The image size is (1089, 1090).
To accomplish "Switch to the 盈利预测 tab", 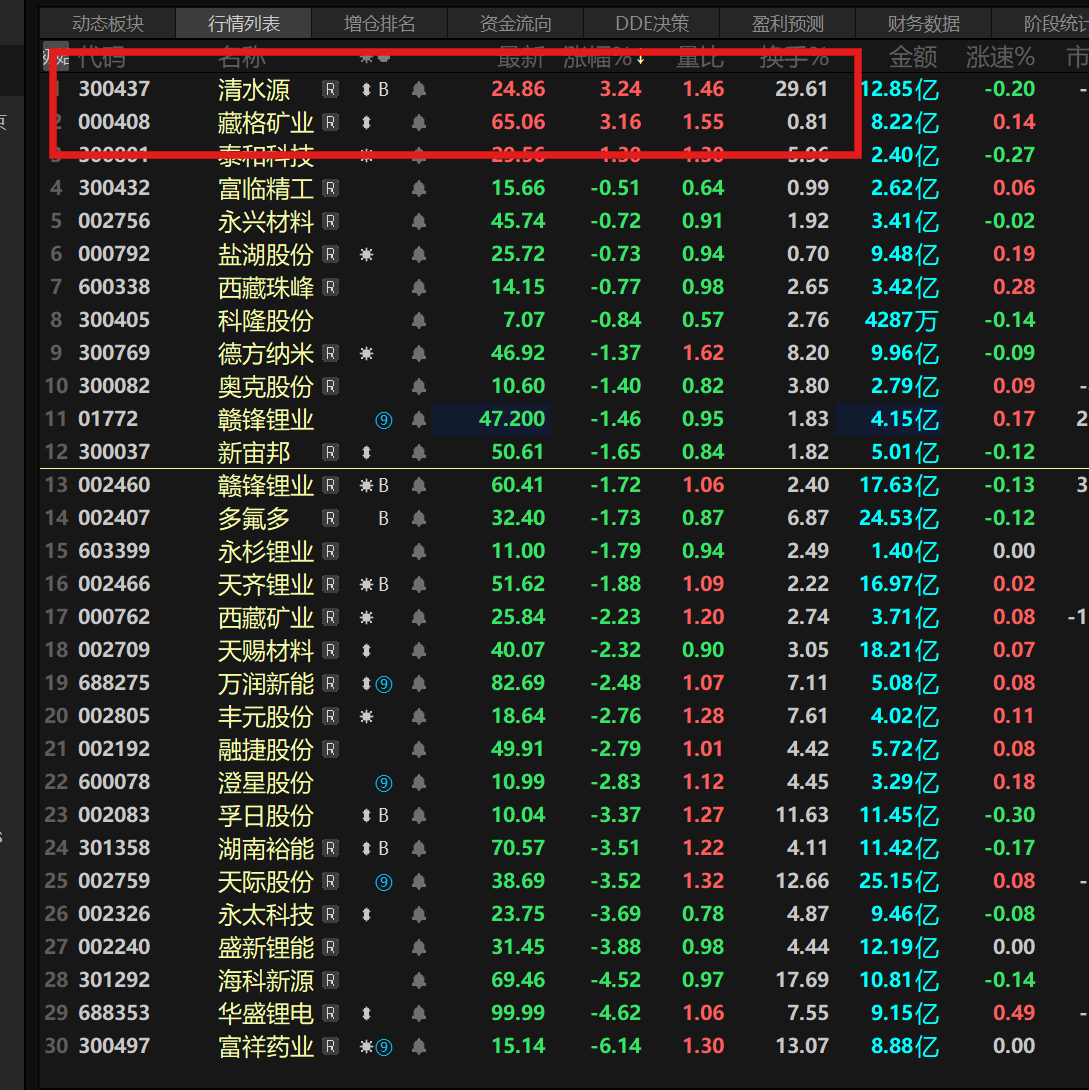I will 787,24.
